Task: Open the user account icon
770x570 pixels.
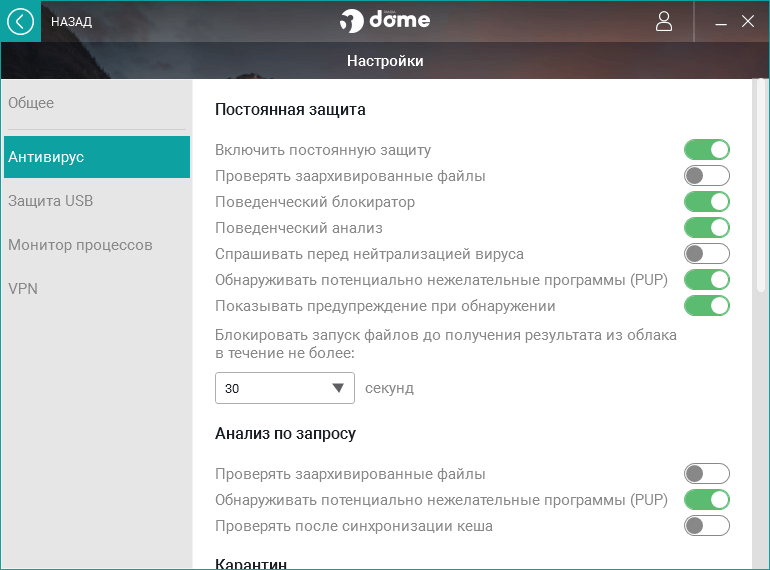Action: (x=664, y=21)
